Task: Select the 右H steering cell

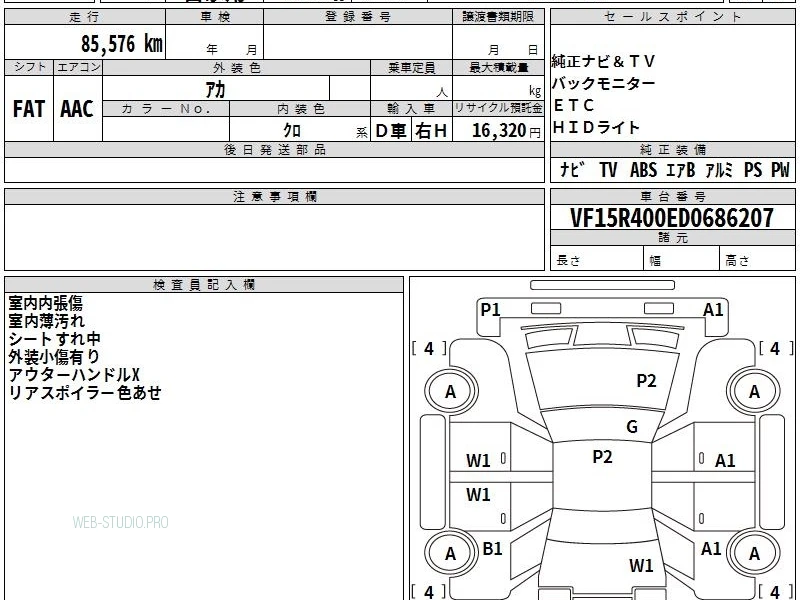Action: (431, 131)
